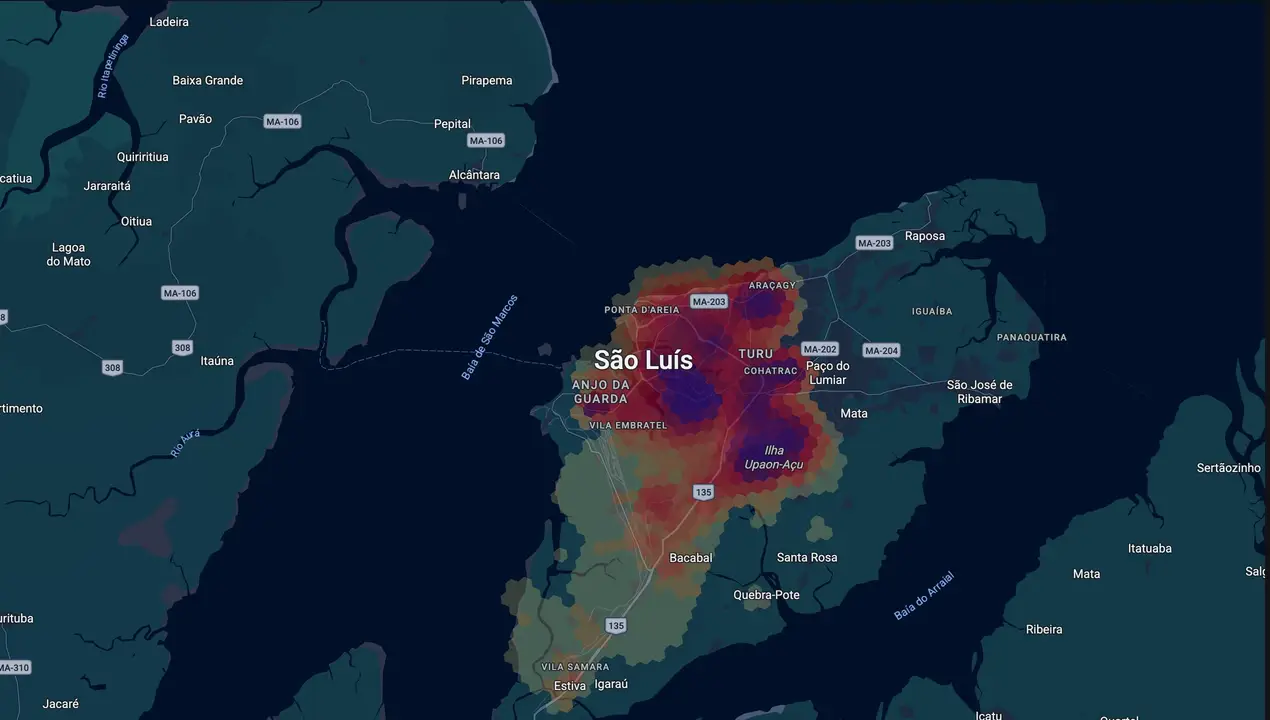
Task: Click the TURU neighborhood label
Action: (x=756, y=354)
